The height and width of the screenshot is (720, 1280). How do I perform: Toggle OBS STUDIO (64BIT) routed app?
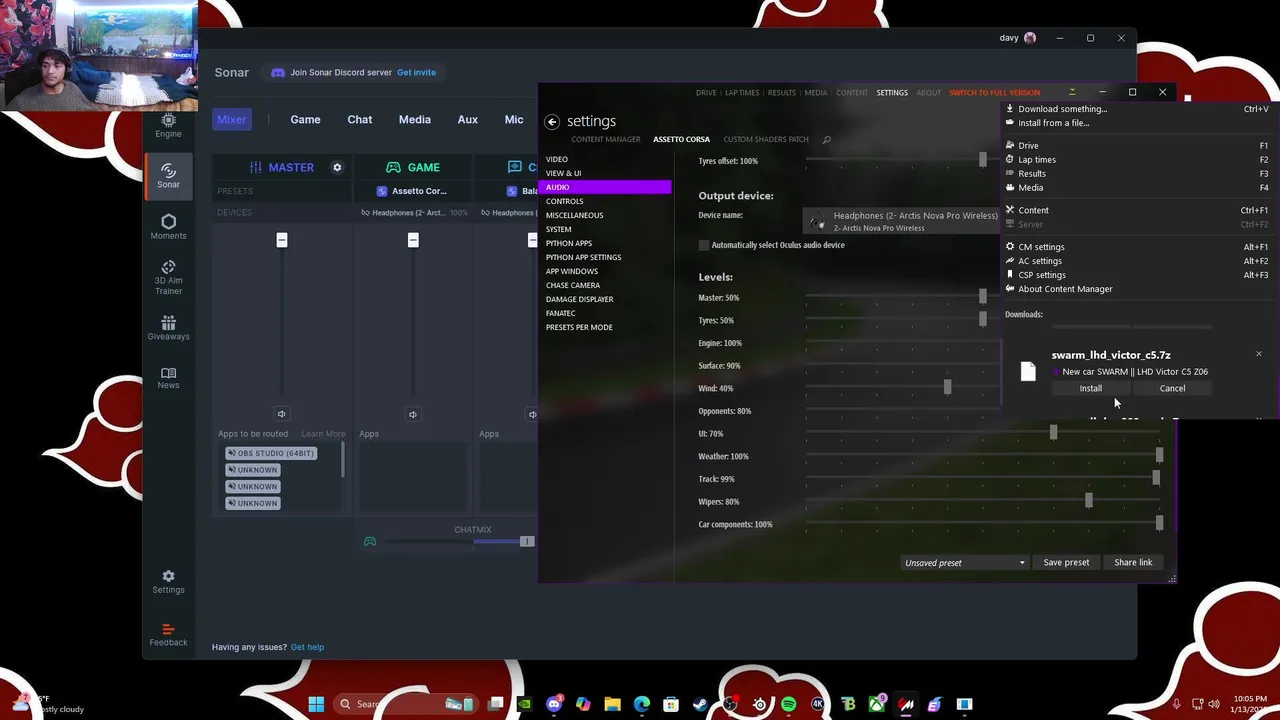point(271,453)
